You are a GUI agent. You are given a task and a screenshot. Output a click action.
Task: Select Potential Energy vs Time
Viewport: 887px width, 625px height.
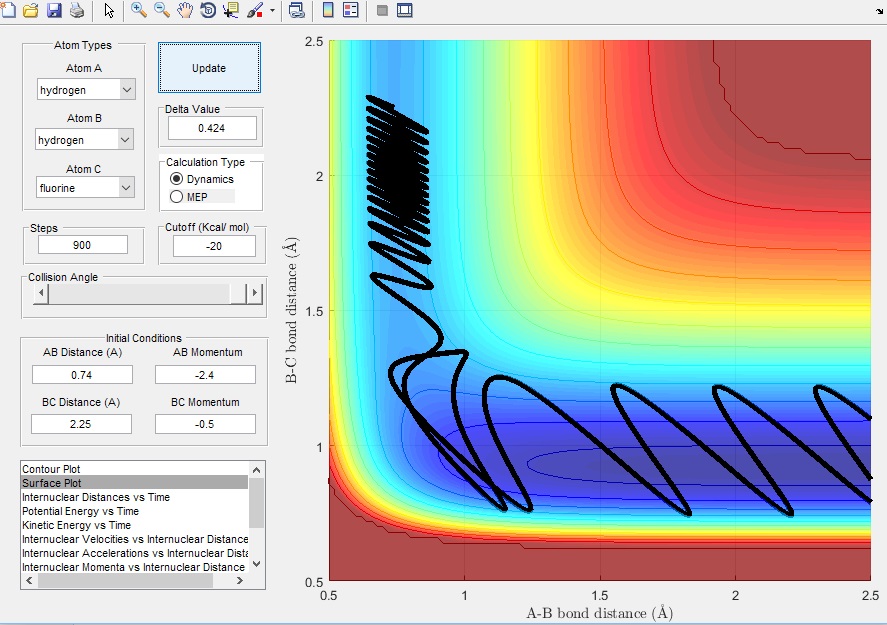pyautogui.click(x=135, y=511)
